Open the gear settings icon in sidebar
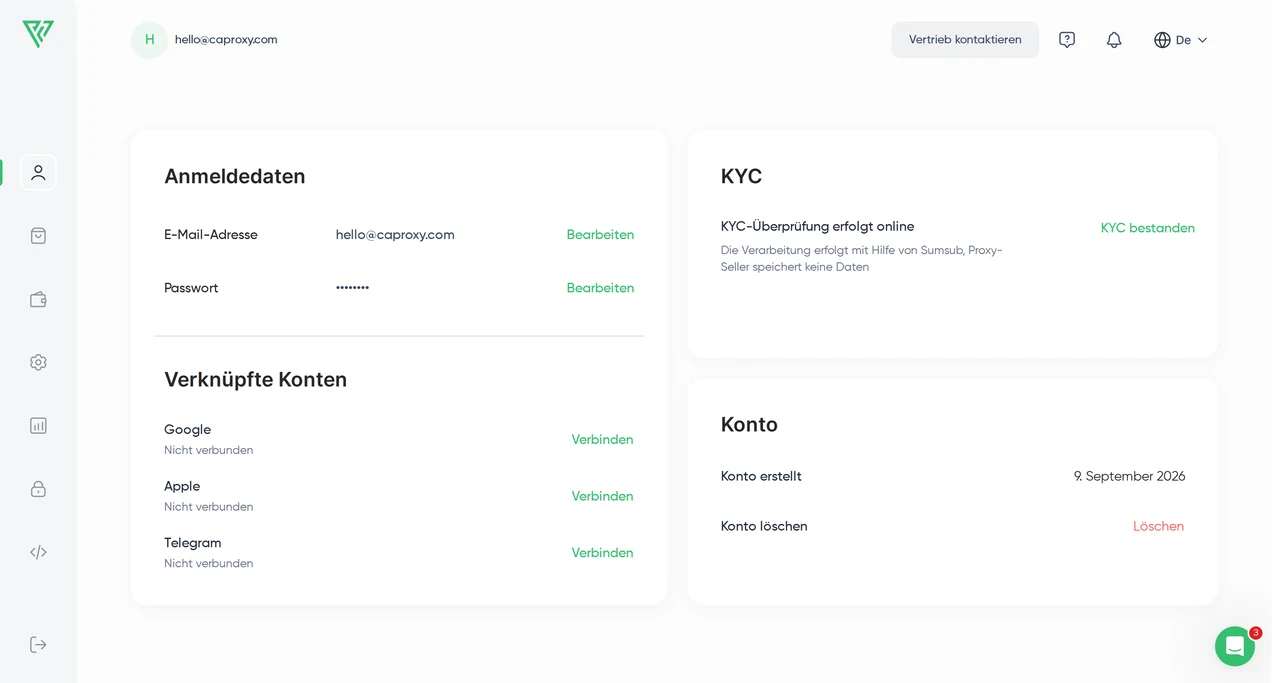Screen dimensions: 1280x683 (38, 362)
